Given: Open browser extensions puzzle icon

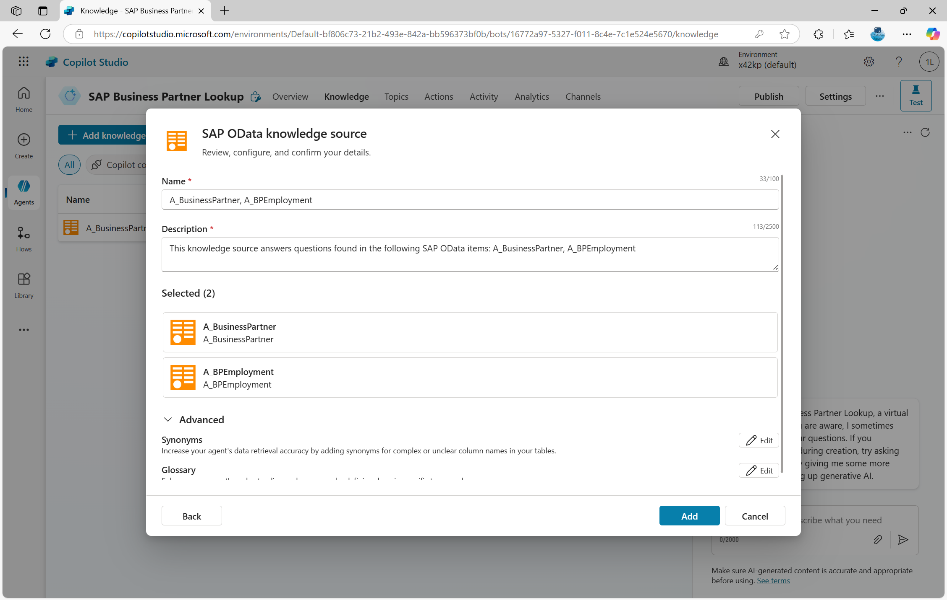Looking at the screenshot, I should 818,34.
